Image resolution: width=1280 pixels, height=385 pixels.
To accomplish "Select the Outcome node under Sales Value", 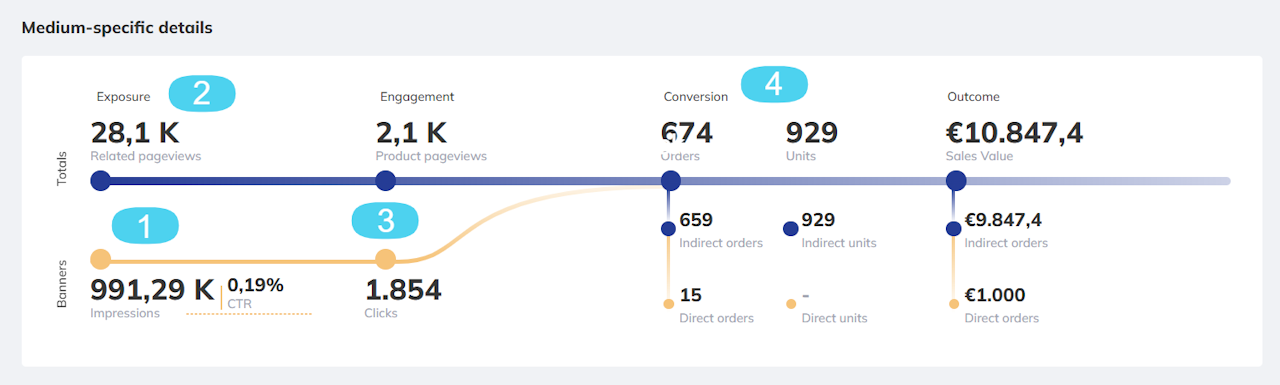I will point(956,181).
